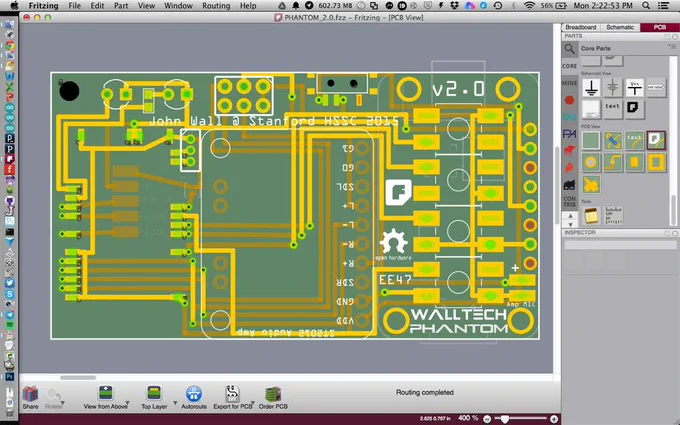The height and width of the screenshot is (425, 680).
Task: Select the ground symbol part
Action: 591,88
